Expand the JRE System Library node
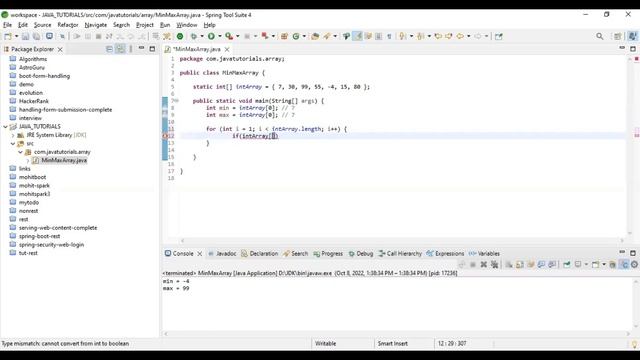 point(13,135)
